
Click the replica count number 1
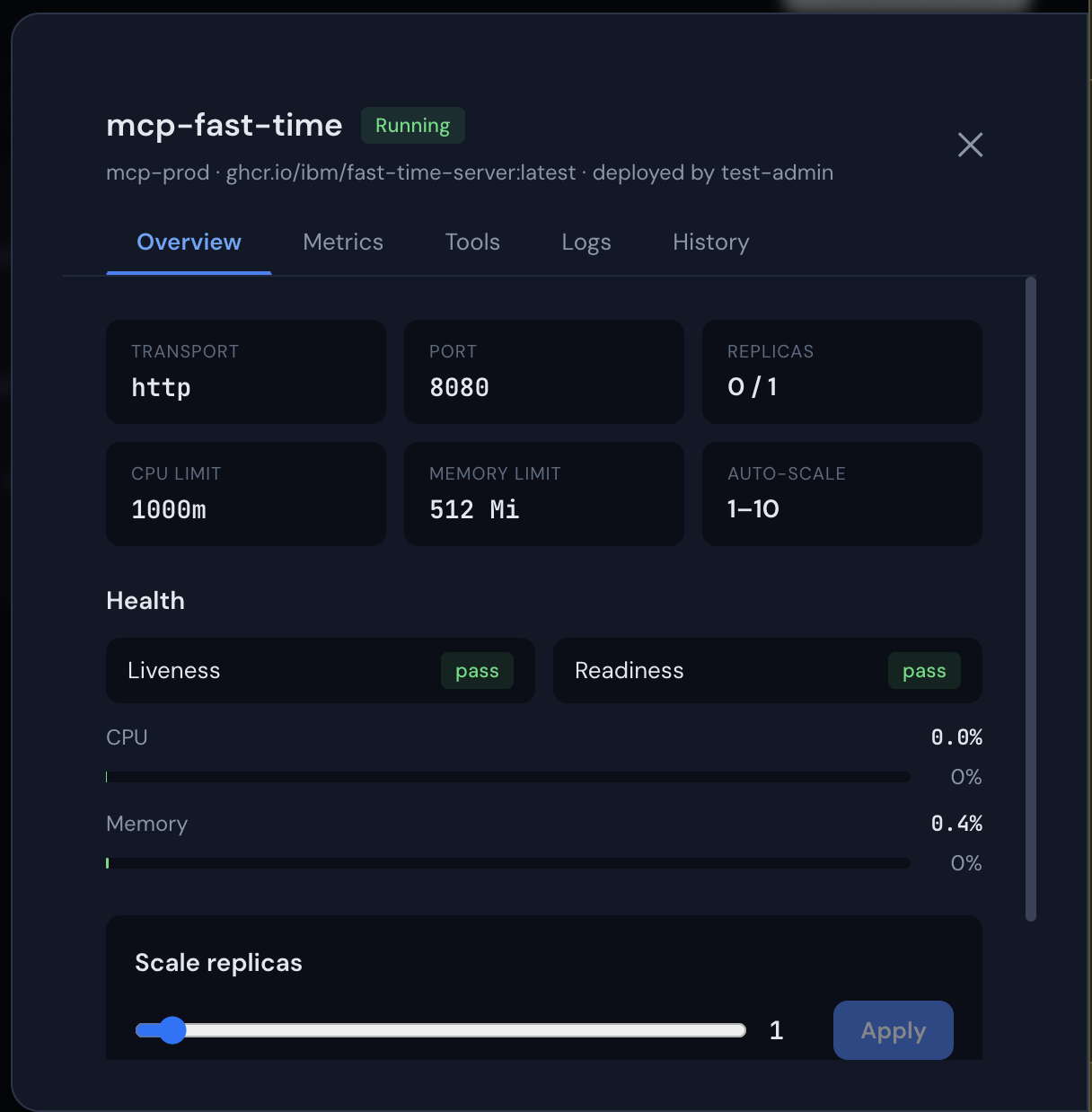click(777, 1030)
